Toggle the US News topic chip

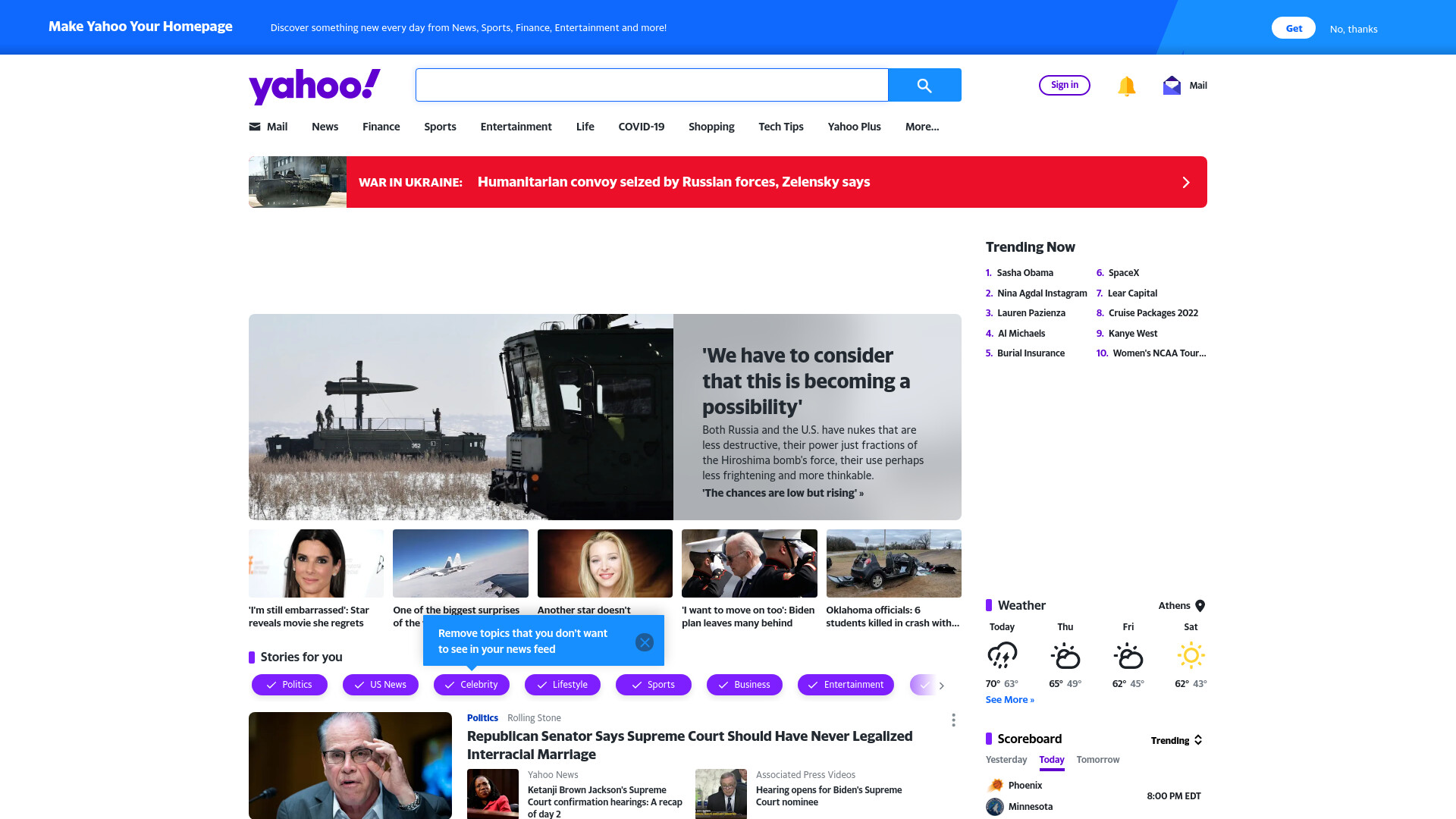pyautogui.click(x=381, y=685)
